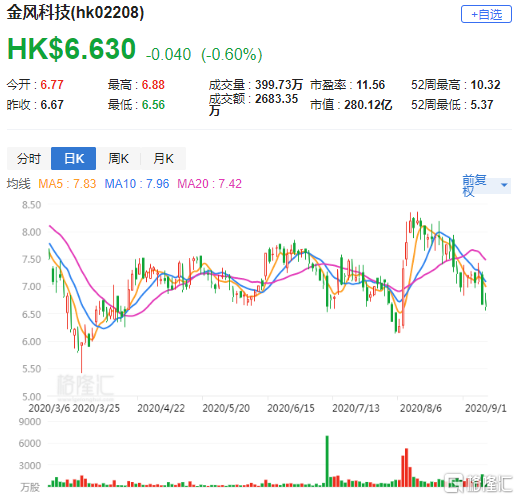
Task: Add stock via +自选 button
Action: pyautogui.click(x=486, y=14)
